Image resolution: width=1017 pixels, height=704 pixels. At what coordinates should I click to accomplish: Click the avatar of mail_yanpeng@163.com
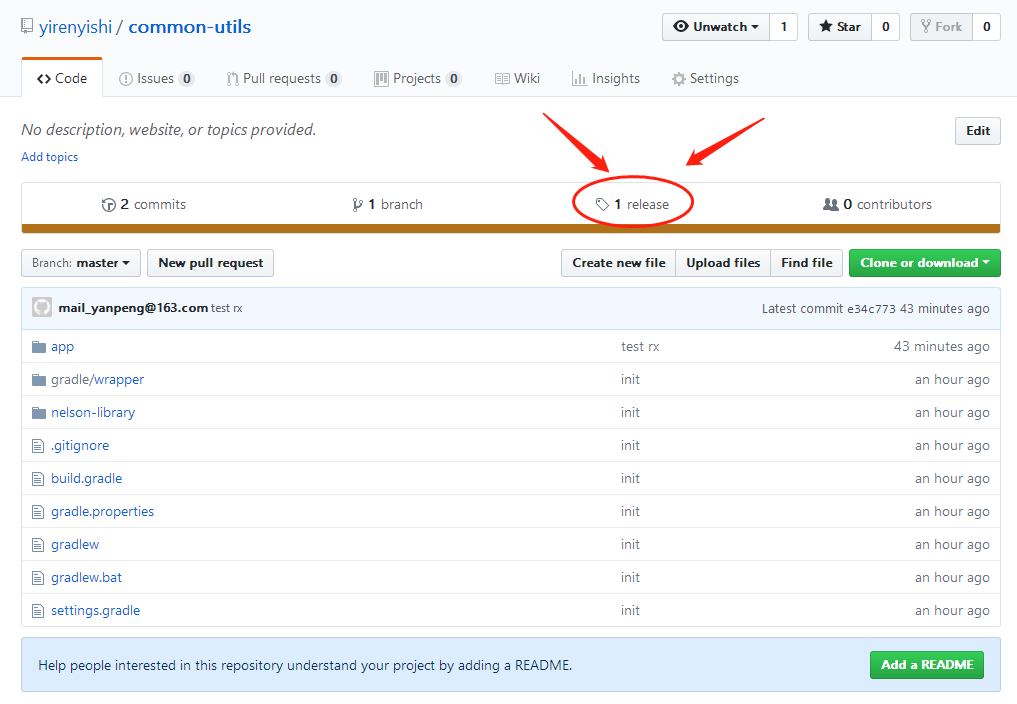click(x=42, y=308)
